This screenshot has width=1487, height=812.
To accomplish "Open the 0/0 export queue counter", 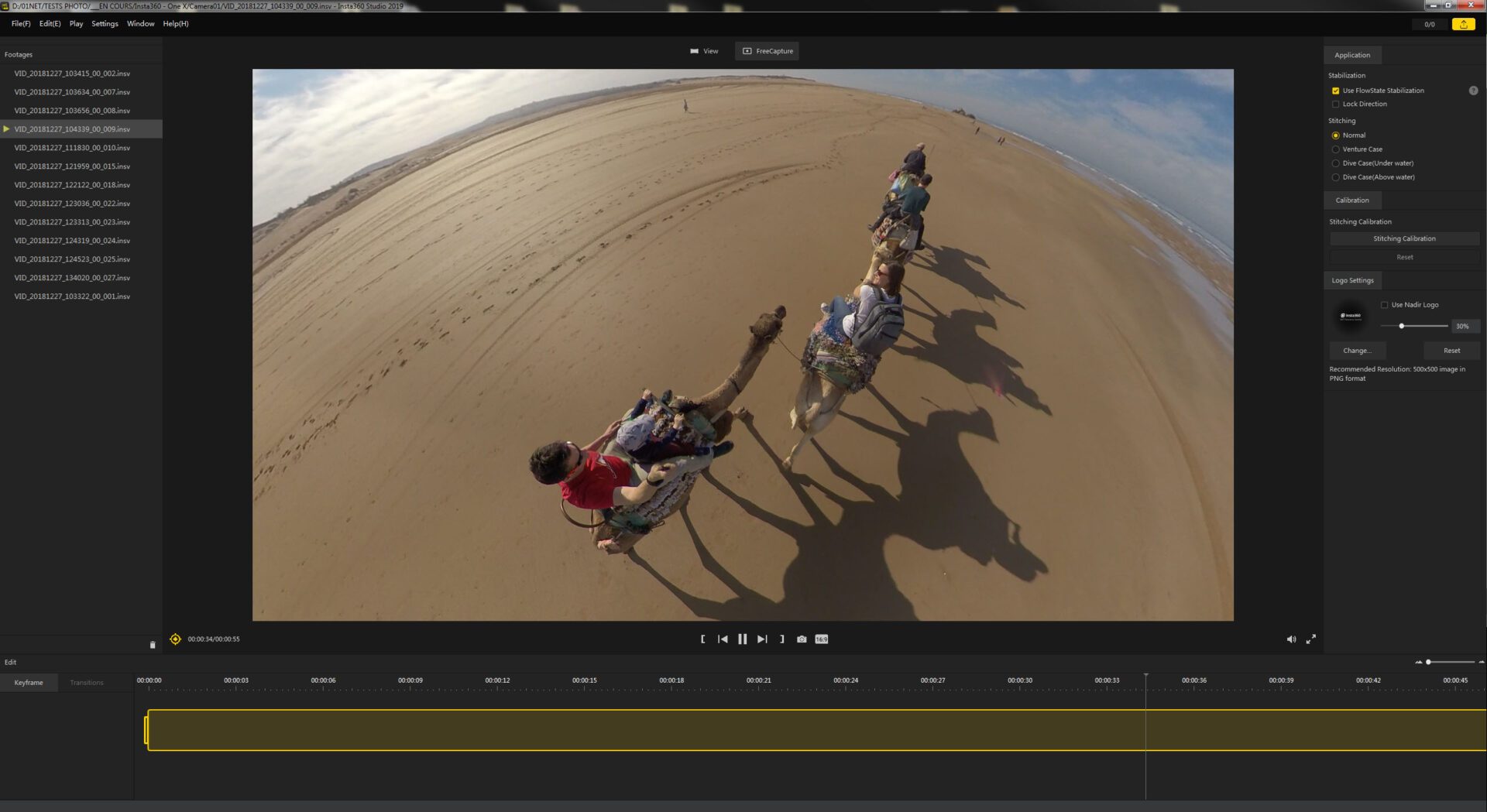I will (1429, 24).
